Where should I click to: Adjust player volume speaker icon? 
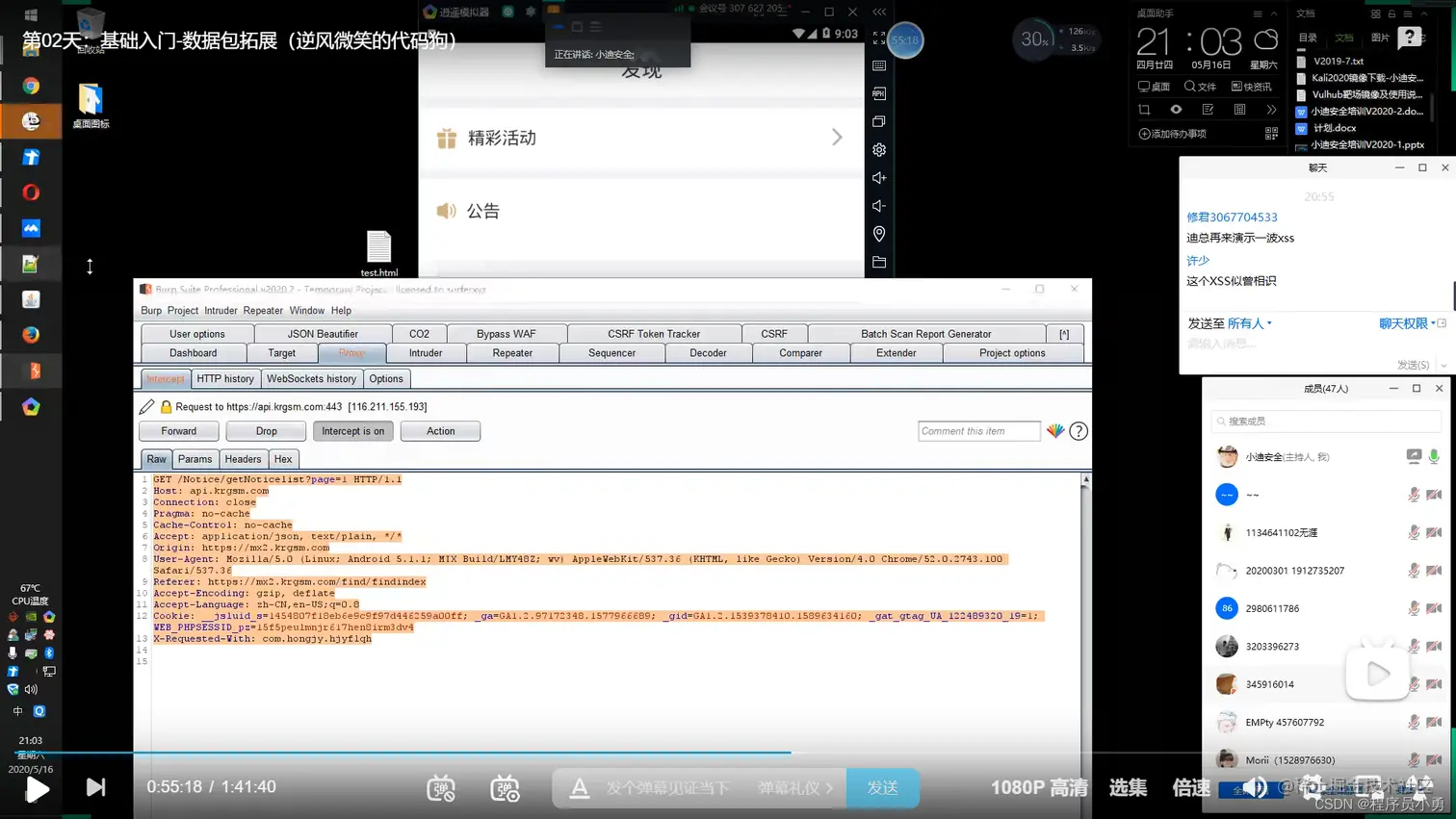pos(1254,788)
